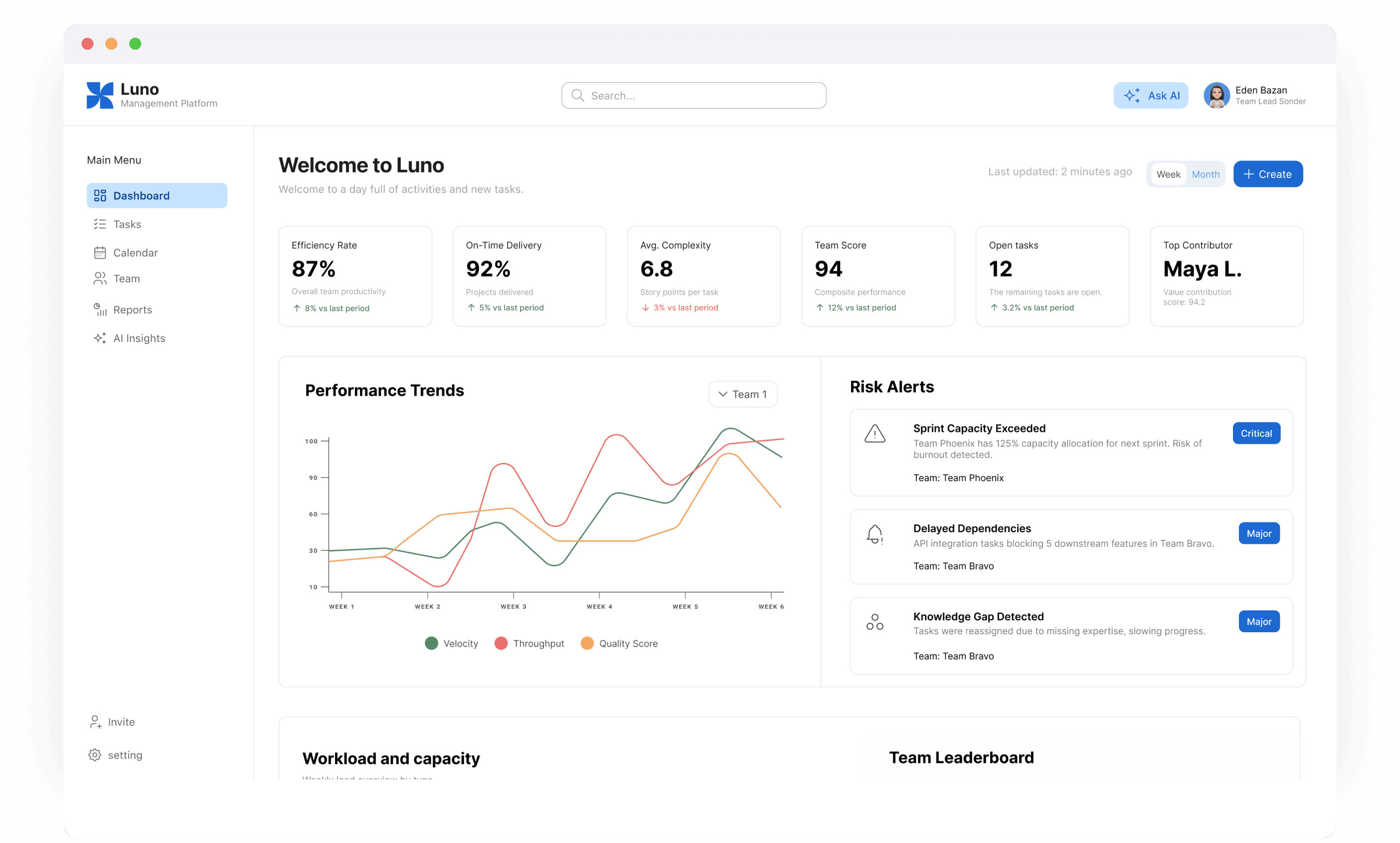Click the Calendar icon in main menu
1400x843 pixels.
100,252
